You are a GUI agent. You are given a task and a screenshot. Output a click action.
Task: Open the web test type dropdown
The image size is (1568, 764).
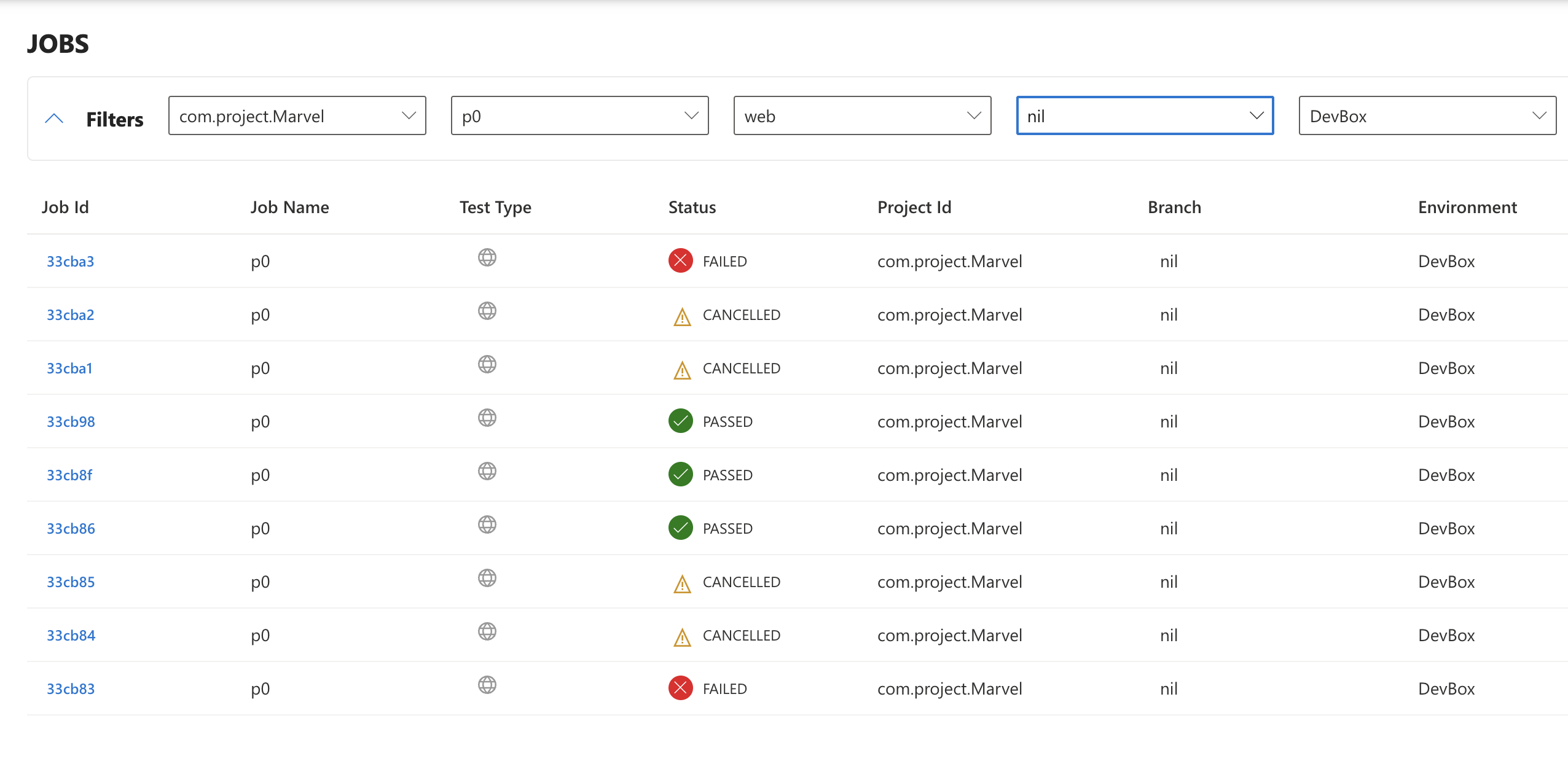862,116
